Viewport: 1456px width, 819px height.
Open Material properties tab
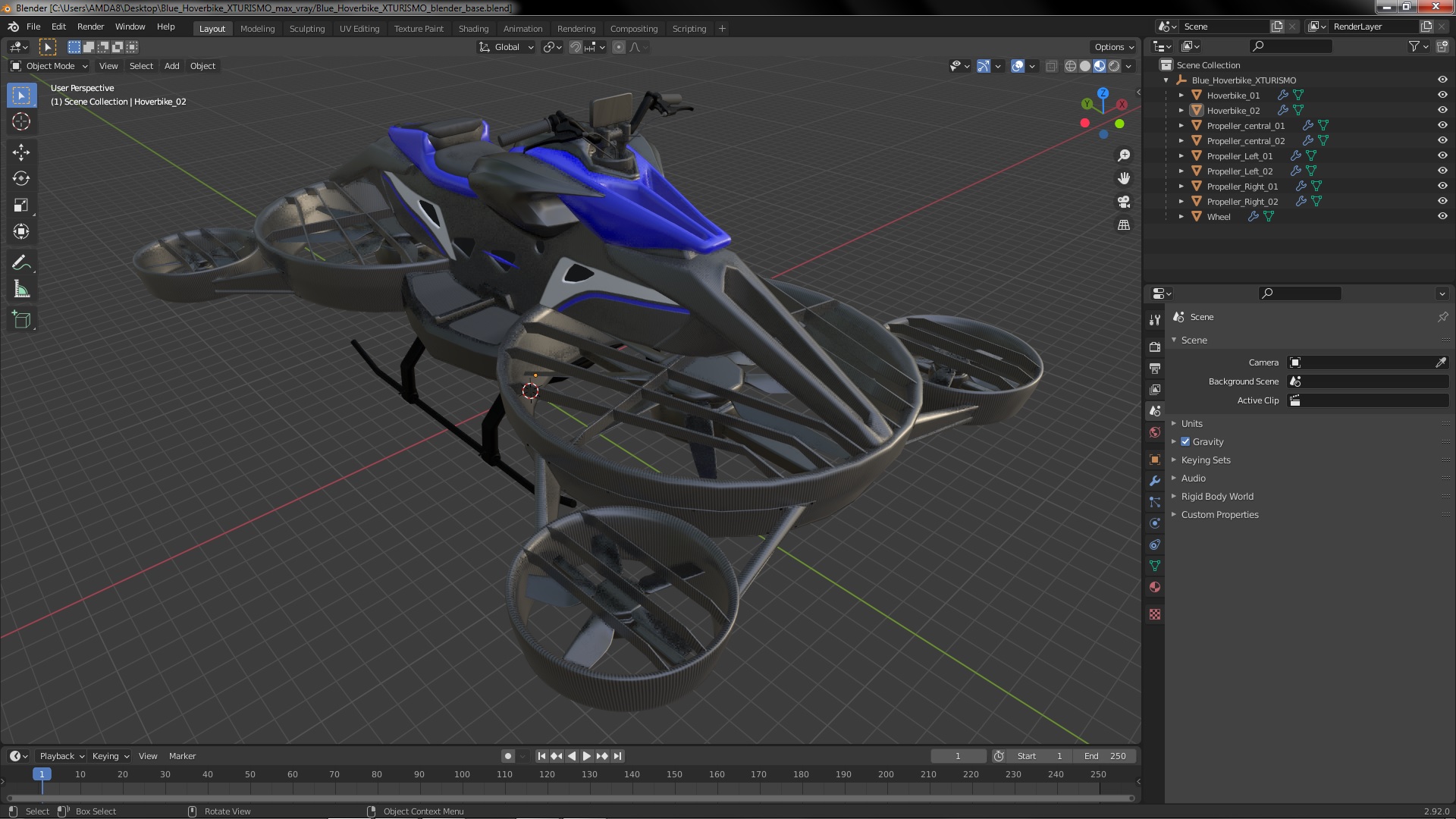1155,587
